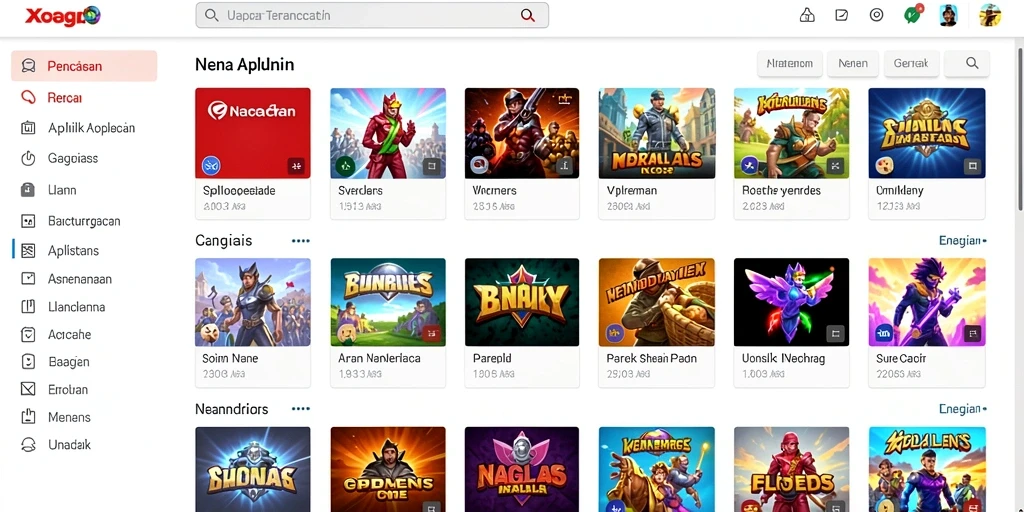Click the Nratenom filter button

click(x=790, y=63)
